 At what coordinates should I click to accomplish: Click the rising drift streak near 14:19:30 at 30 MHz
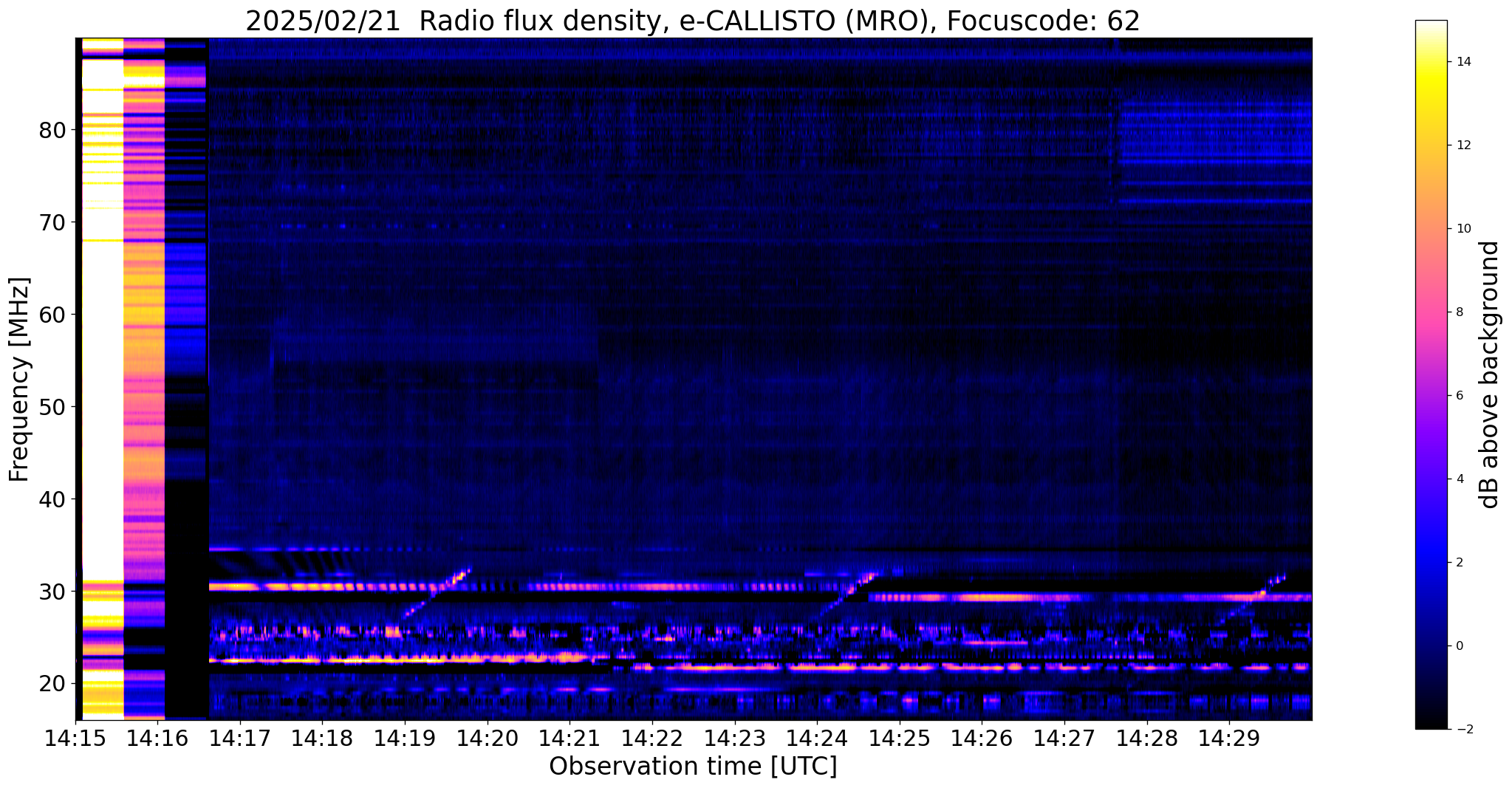[x=437, y=593]
